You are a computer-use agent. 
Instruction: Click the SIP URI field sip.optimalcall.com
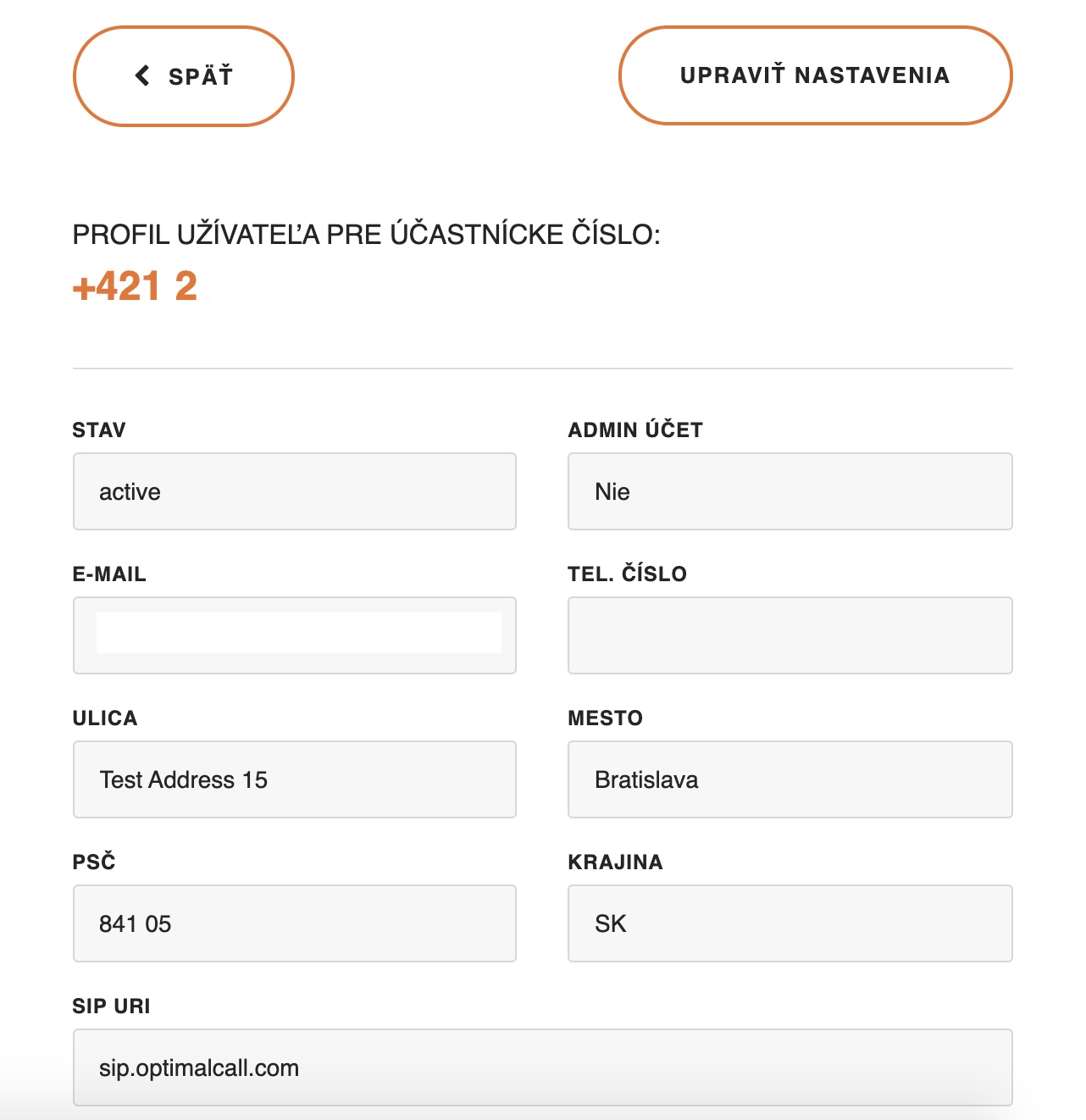pyautogui.click(x=542, y=1067)
